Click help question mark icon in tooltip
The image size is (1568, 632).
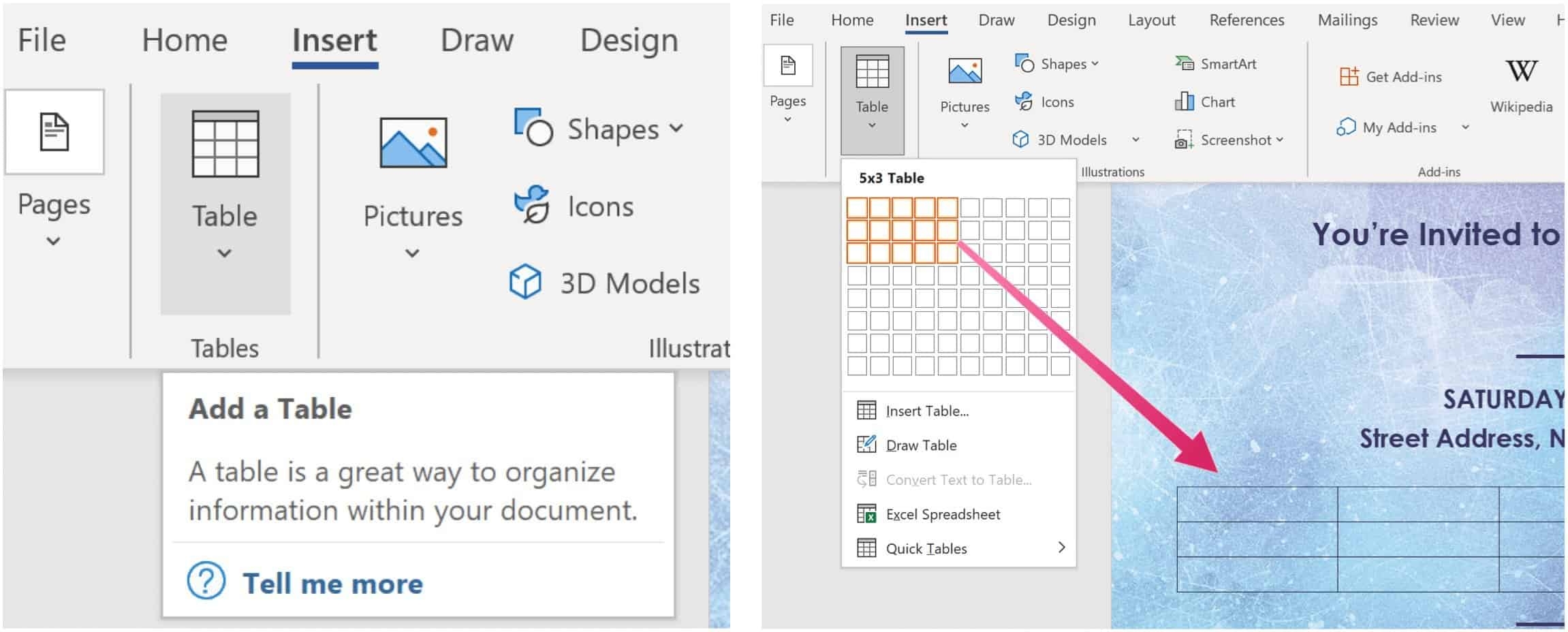[x=206, y=581]
